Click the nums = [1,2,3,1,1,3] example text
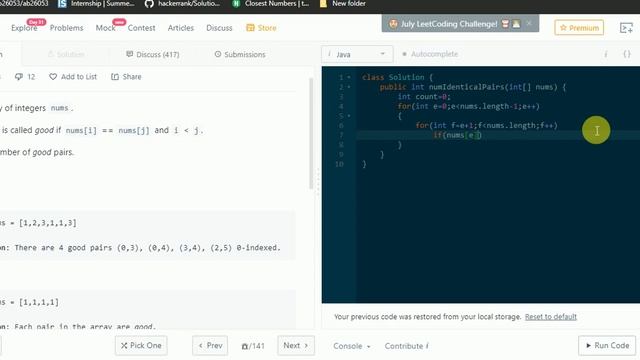 38,223
